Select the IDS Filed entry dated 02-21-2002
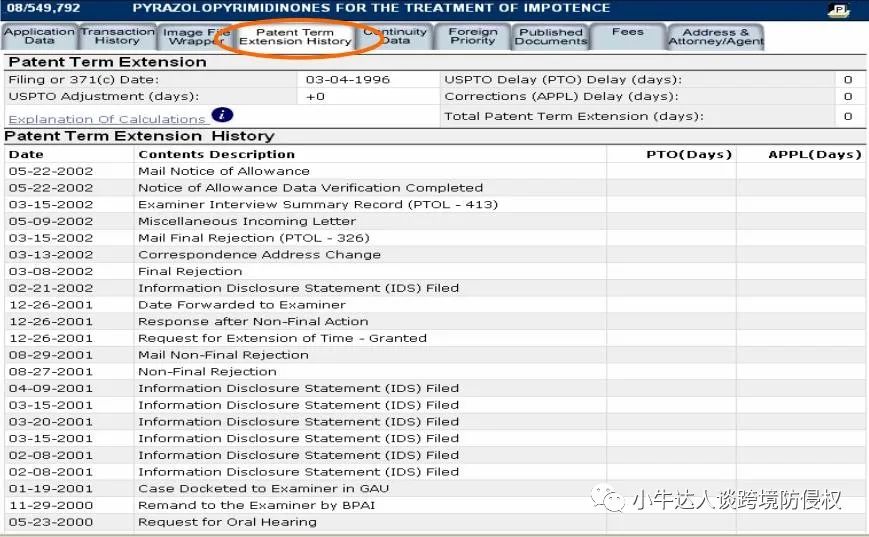Viewport: 869px width, 537px height. tap(434, 288)
